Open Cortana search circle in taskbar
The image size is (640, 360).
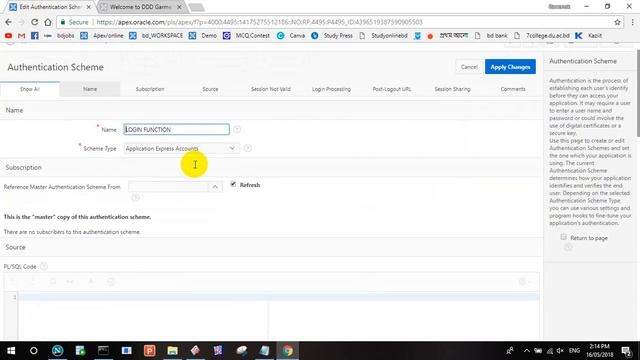[33, 351]
